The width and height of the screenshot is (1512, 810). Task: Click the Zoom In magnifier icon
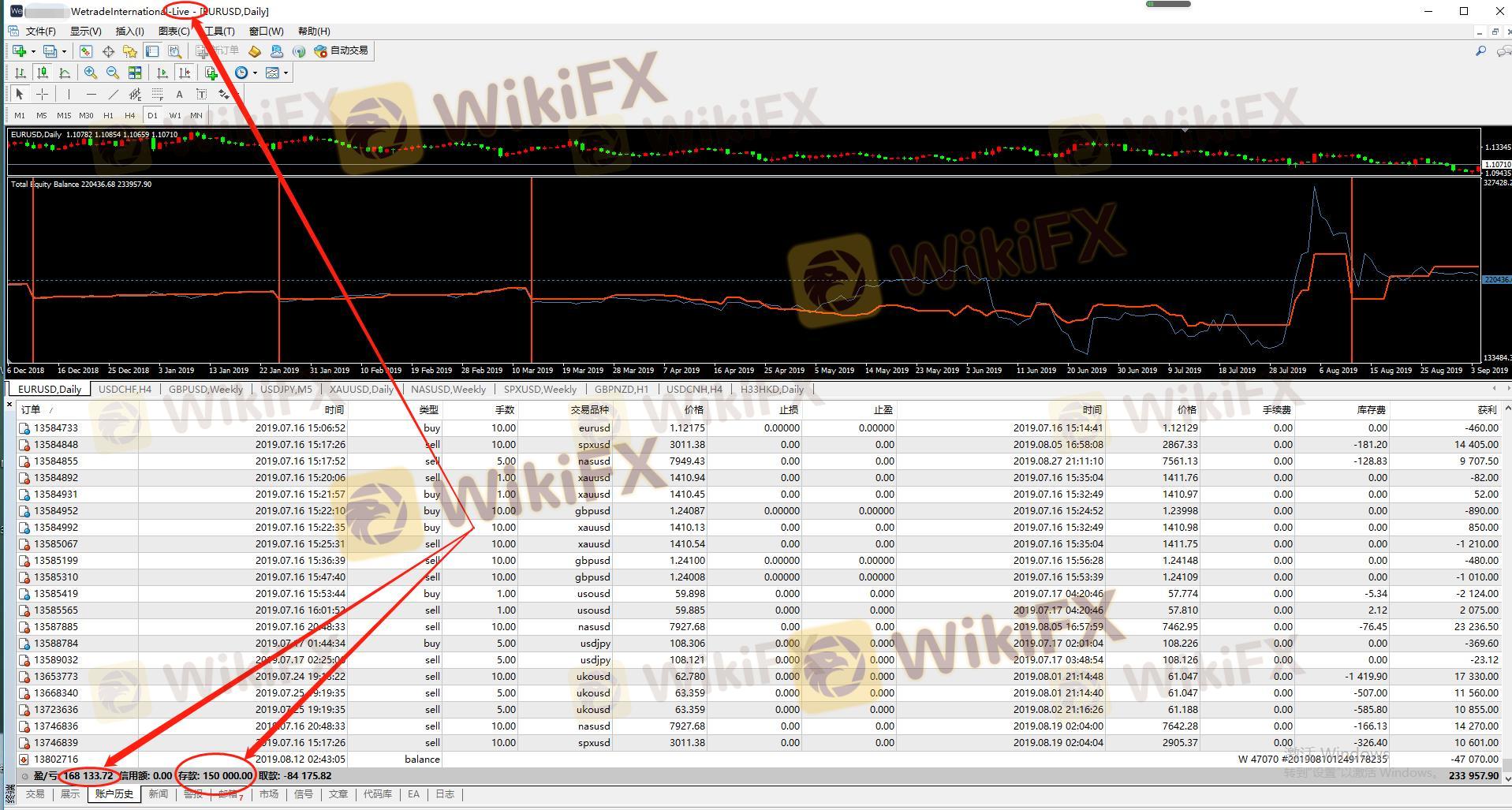[x=91, y=73]
